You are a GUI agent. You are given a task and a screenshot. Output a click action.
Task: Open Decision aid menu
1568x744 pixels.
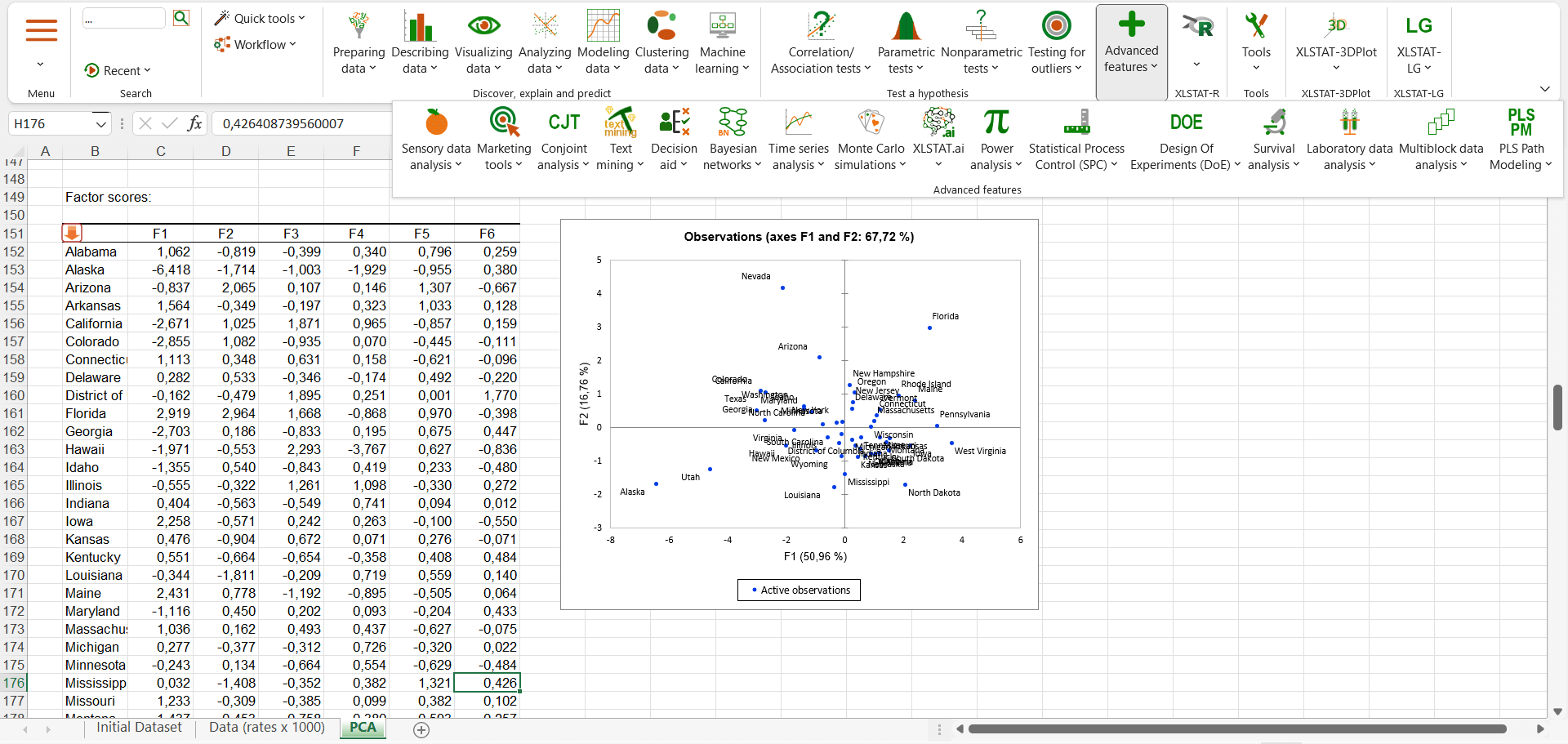click(x=674, y=140)
